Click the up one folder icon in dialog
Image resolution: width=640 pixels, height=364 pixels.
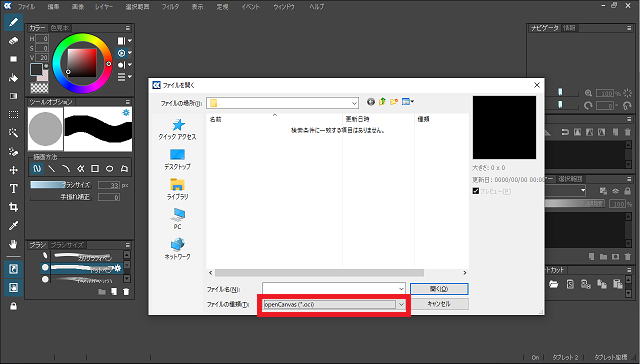click(382, 102)
